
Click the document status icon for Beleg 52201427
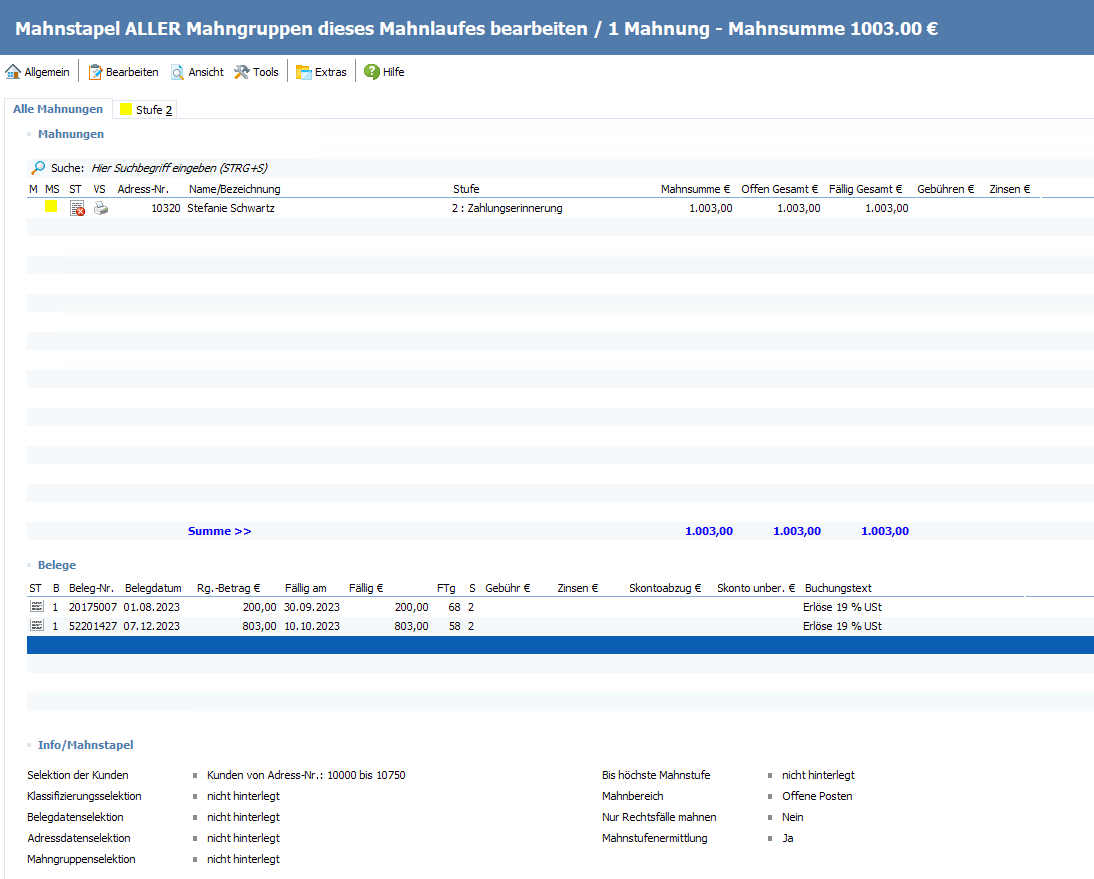(x=37, y=626)
